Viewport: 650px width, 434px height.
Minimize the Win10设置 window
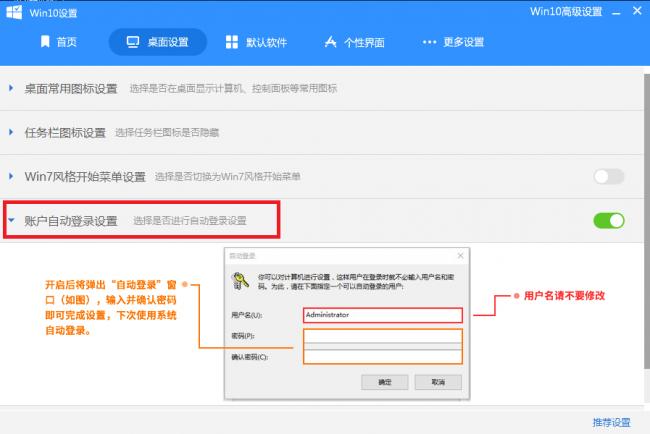616,13
